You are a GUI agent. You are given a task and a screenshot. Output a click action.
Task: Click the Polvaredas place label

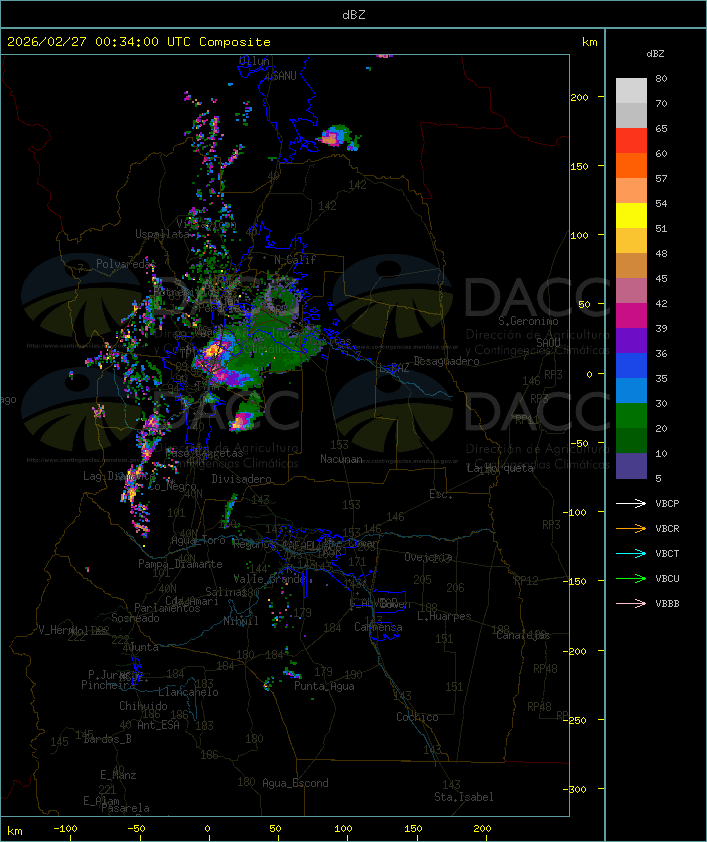click(x=125, y=264)
